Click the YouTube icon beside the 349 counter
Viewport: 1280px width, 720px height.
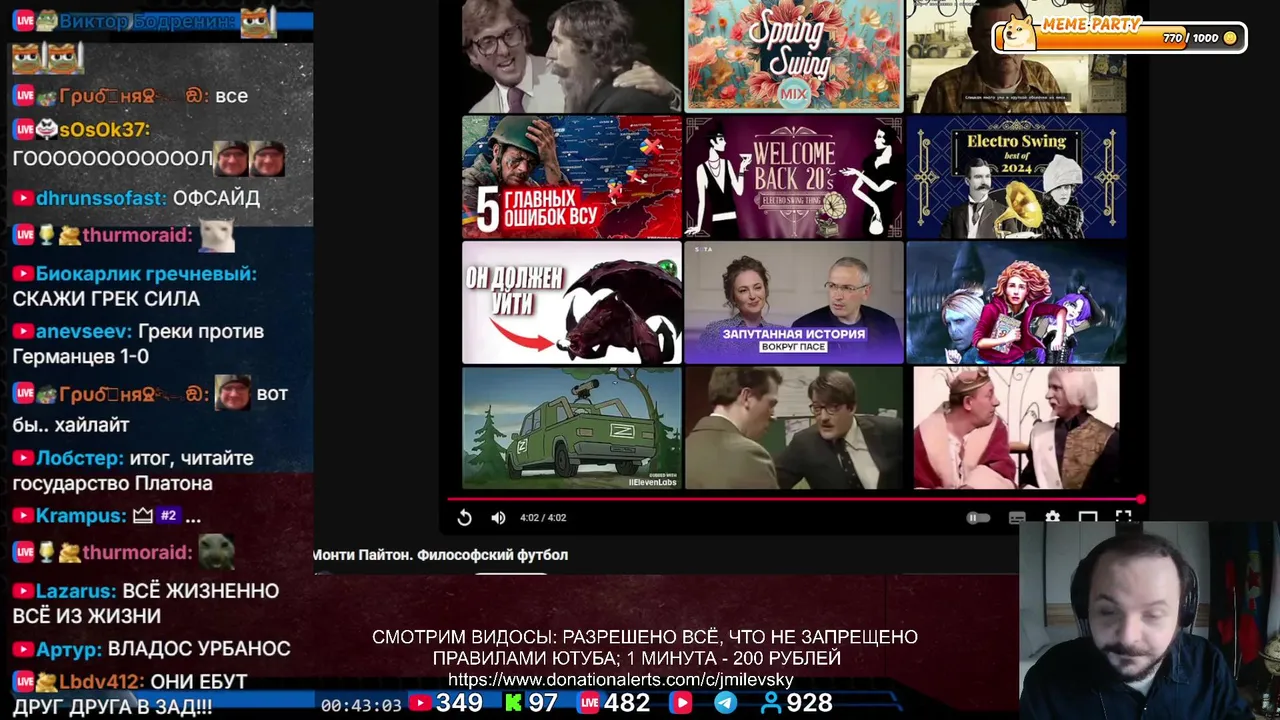[x=420, y=703]
